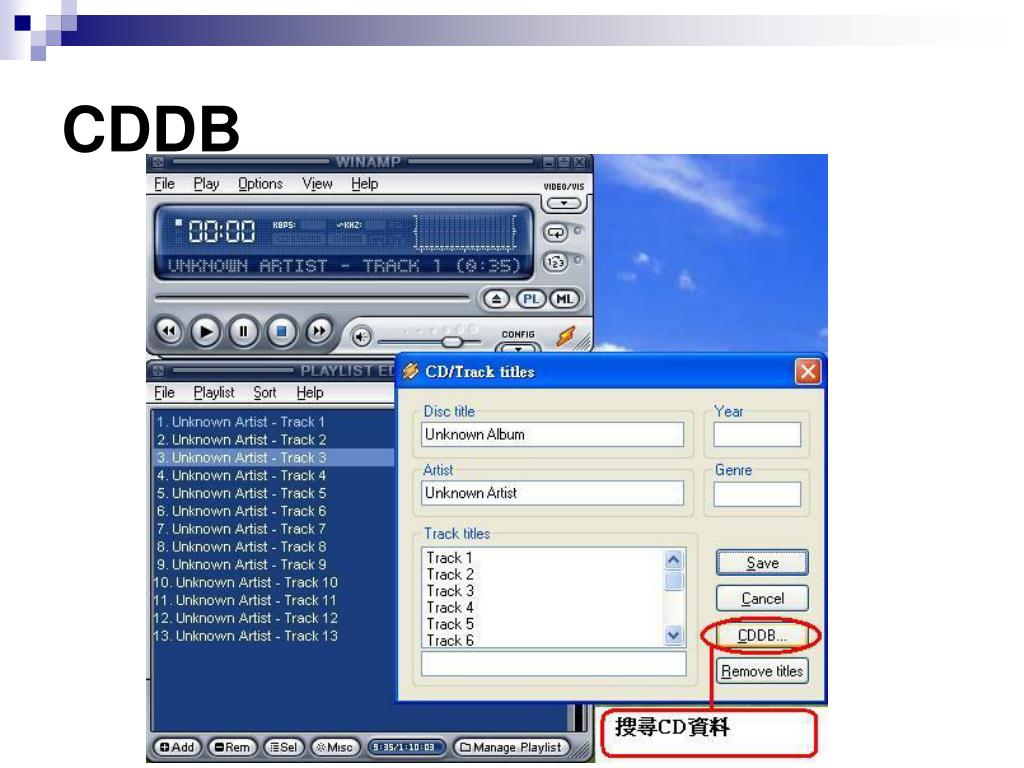The image size is (1024, 768).
Task: Select '8. Unknown Artist - Track 8' in playlist
Action: 274,547
